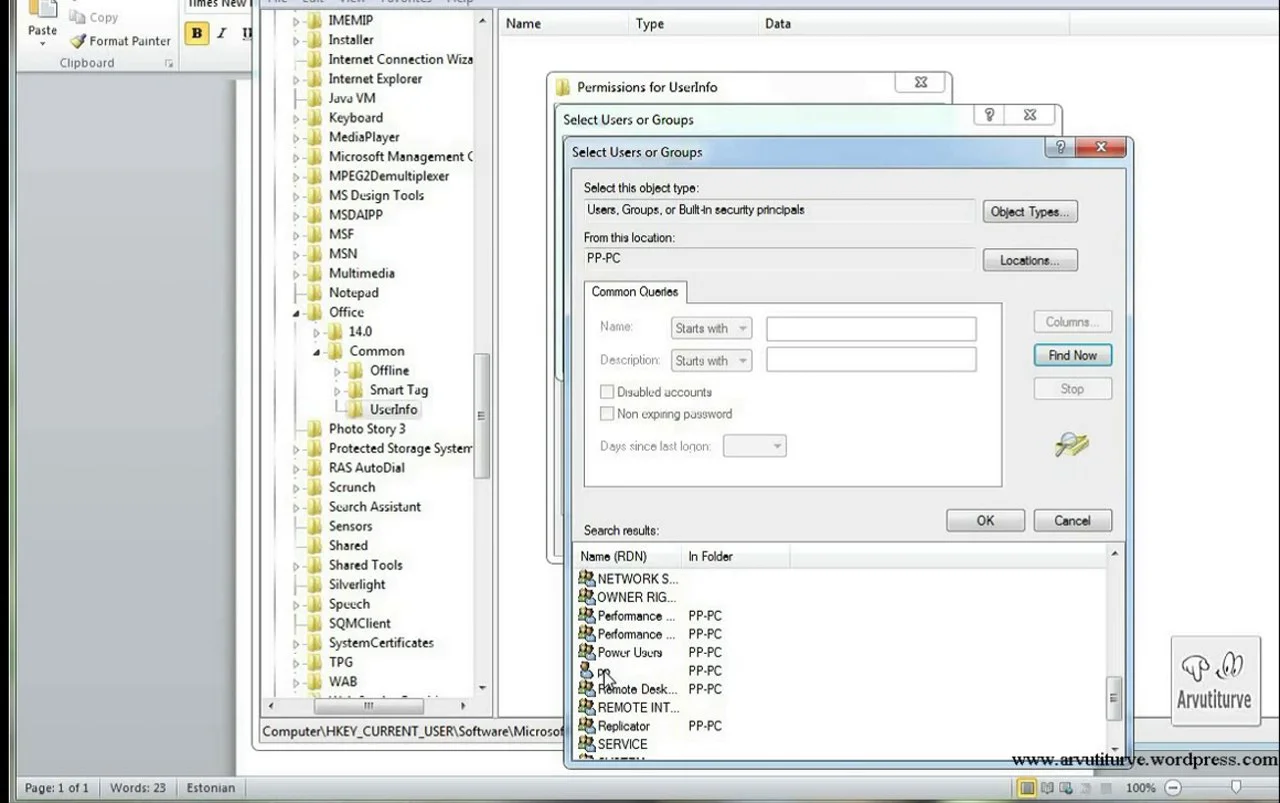1280x803 pixels.
Task: Expand the Internet Explorer registry key
Action: pos(297,79)
